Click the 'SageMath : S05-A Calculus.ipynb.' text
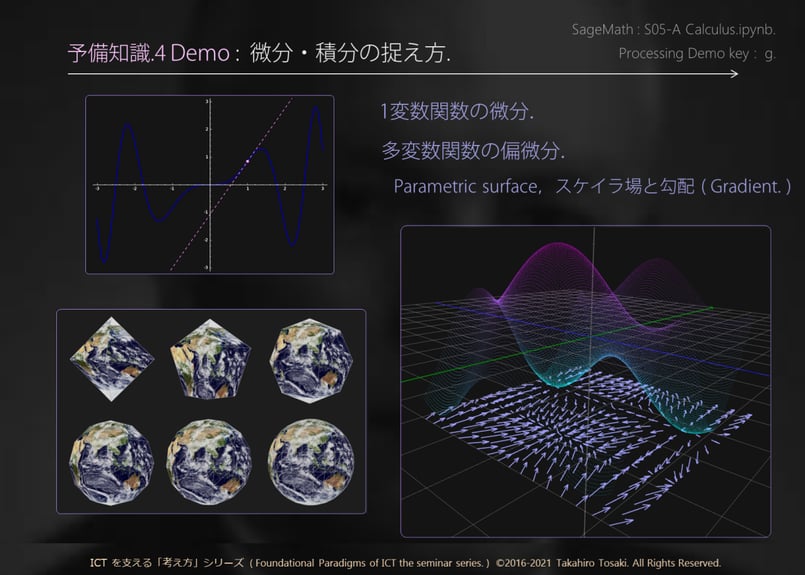The width and height of the screenshot is (805, 575). [673, 29]
